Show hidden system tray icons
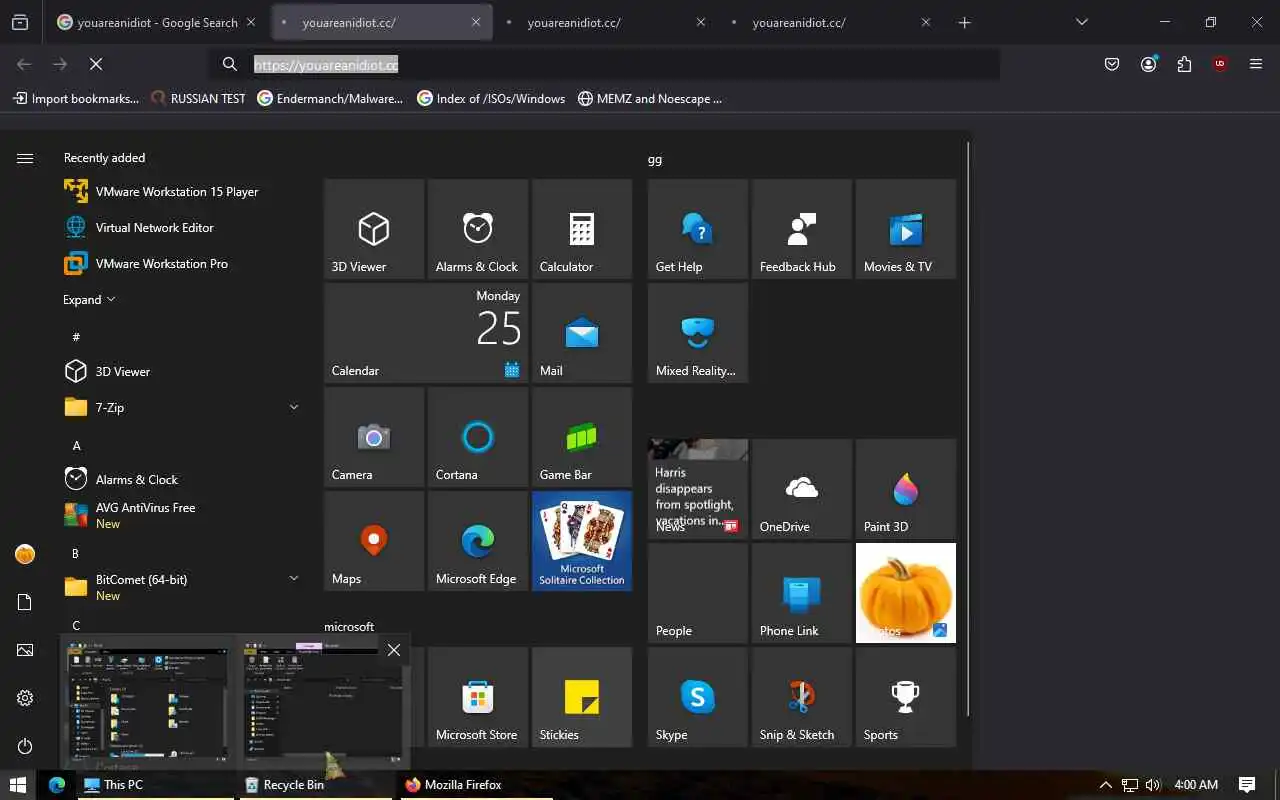The height and width of the screenshot is (800, 1280). [1105, 785]
